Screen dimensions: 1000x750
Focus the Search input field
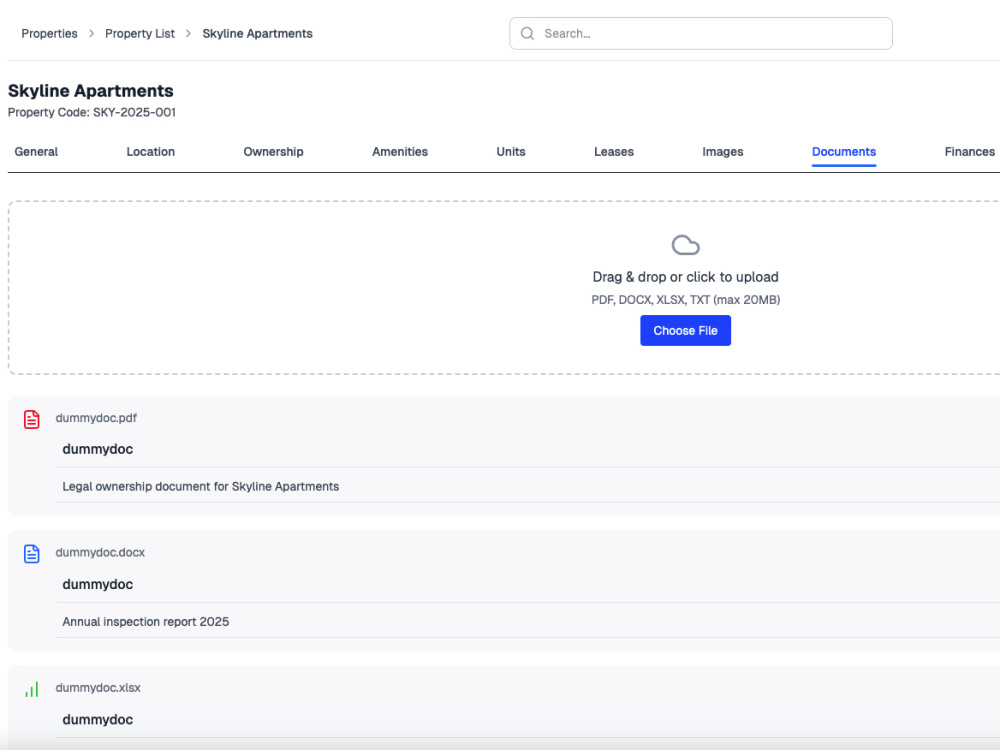click(x=701, y=33)
